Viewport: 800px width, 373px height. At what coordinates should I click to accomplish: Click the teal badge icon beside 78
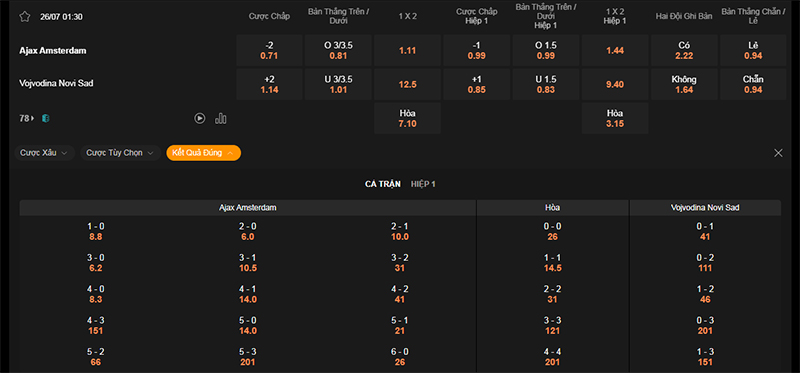tap(45, 118)
